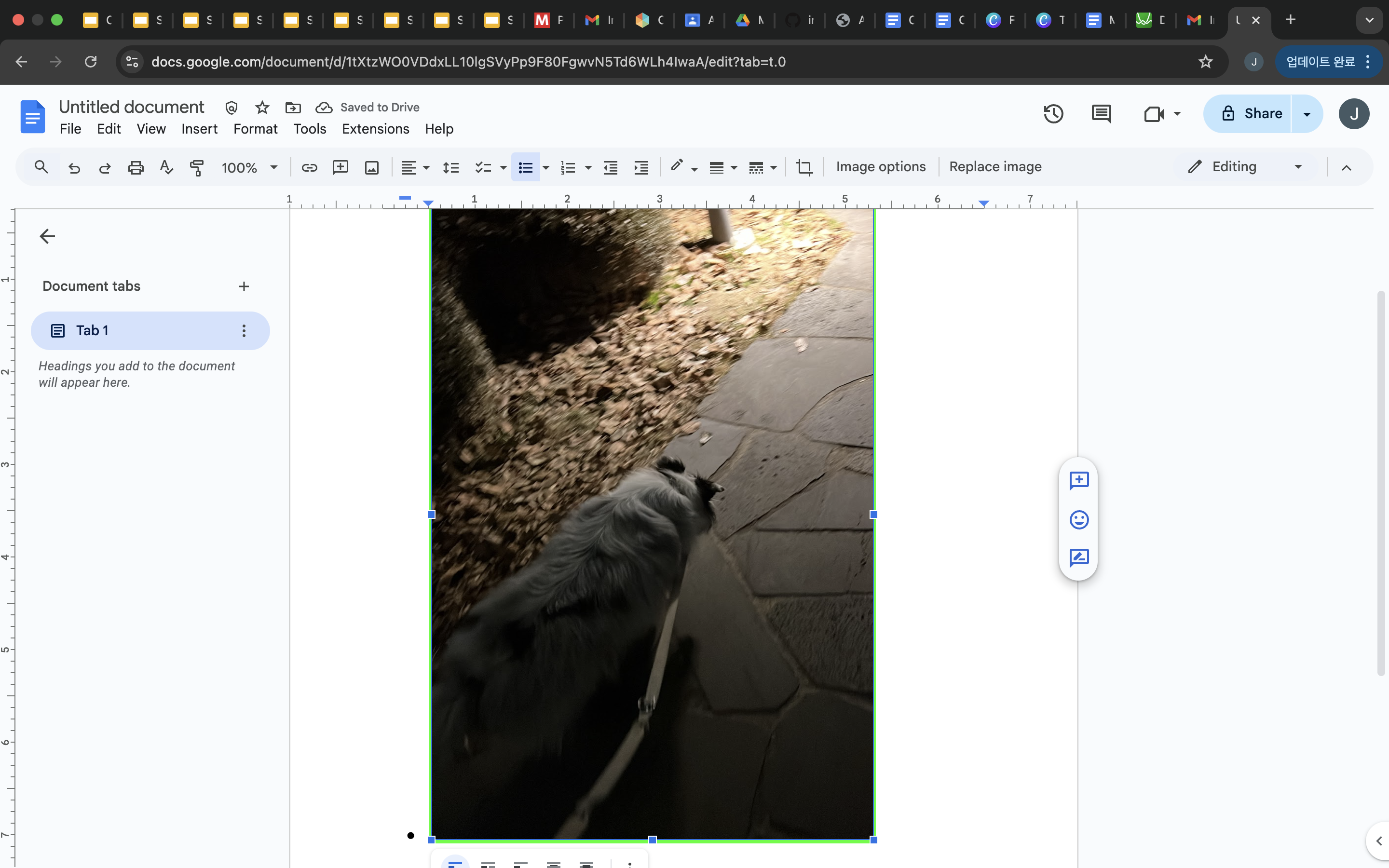This screenshot has width=1389, height=868.
Task: Bookmark page with address bar star
Action: pyautogui.click(x=1205, y=61)
